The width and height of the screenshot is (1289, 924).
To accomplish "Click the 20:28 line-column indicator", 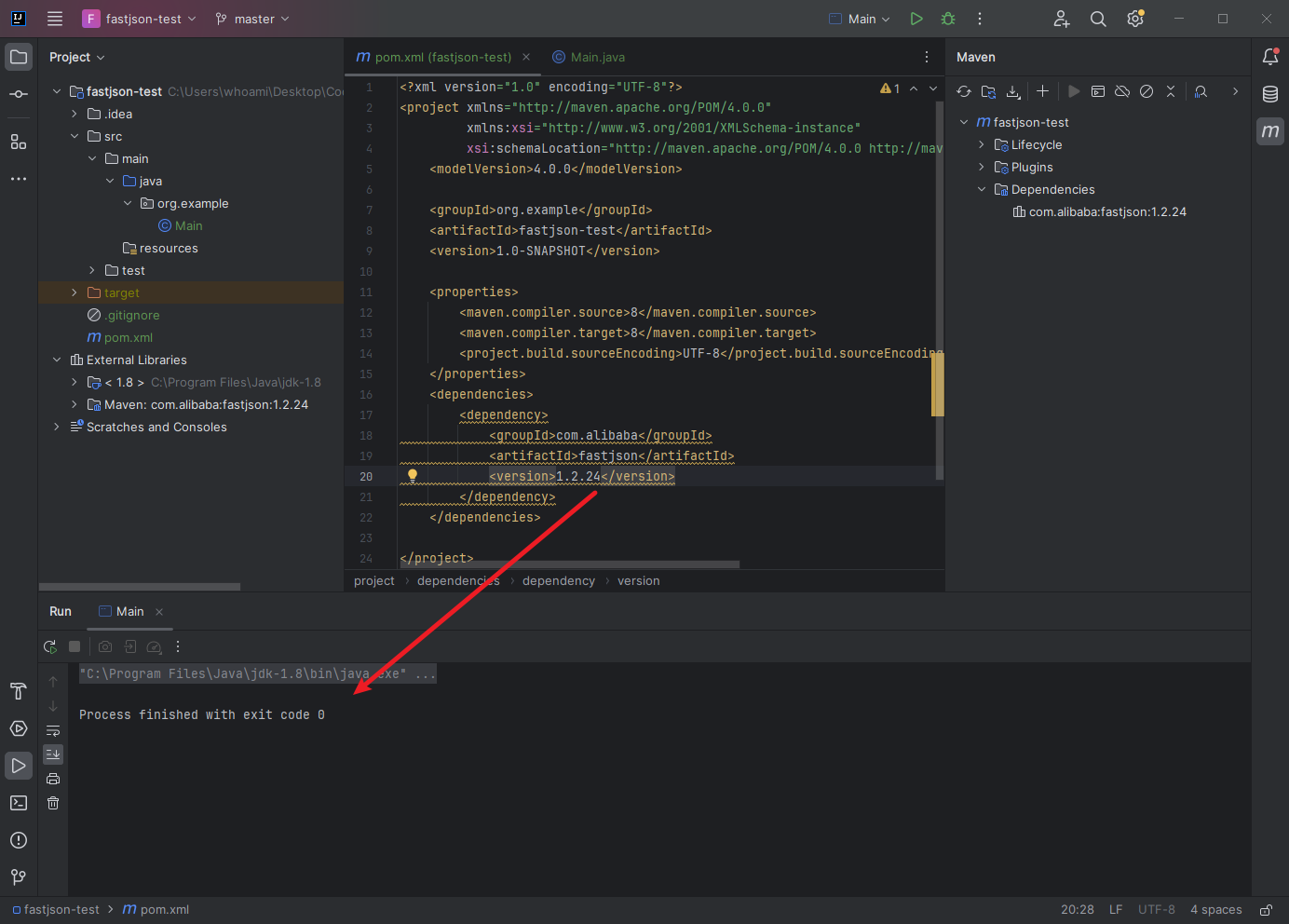I will (1078, 910).
